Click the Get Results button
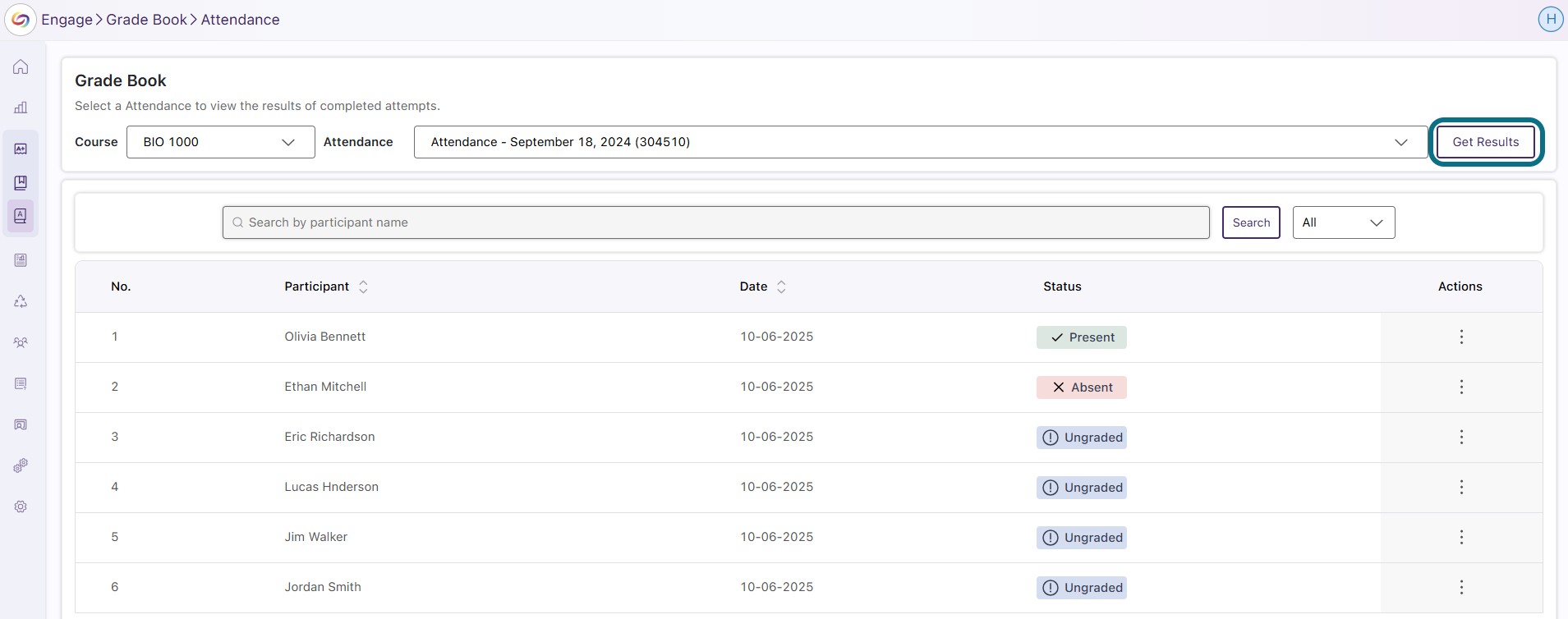 (1486, 142)
